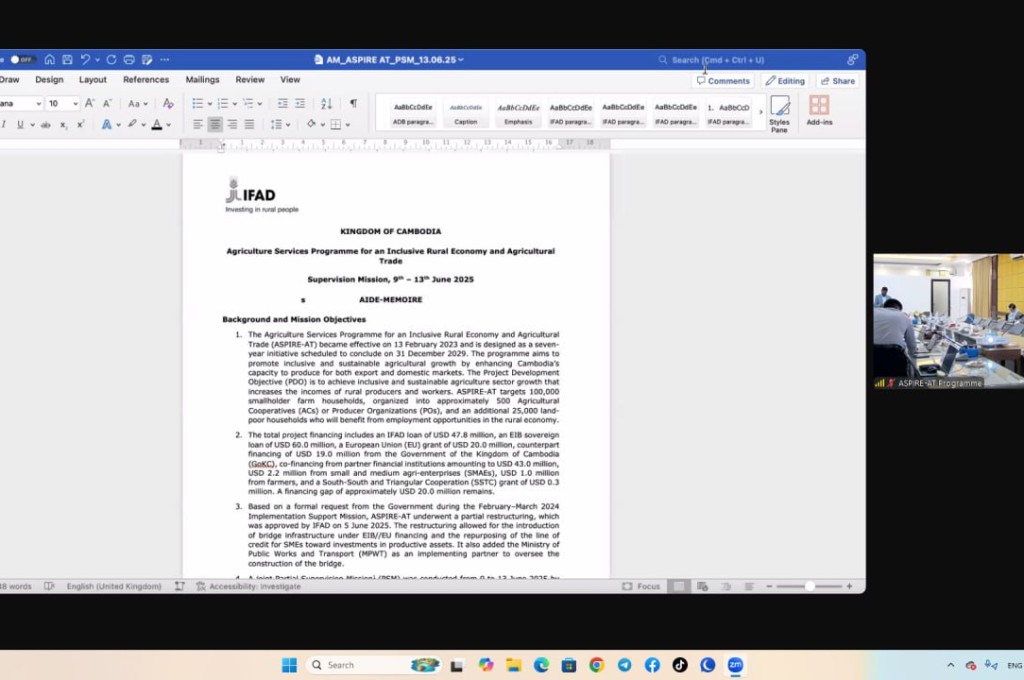This screenshot has width=1024, height=680.
Task: Click the Search field in title bar
Action: click(718, 59)
